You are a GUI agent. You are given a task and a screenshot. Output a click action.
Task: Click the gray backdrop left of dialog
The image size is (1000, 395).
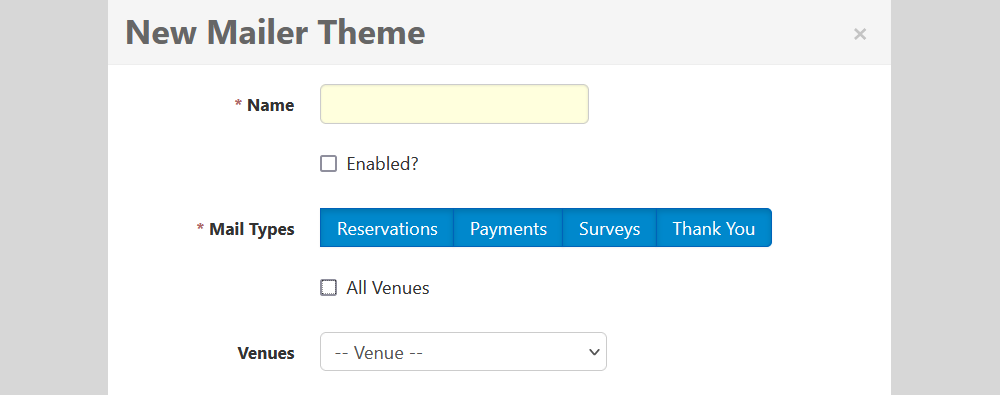click(54, 197)
